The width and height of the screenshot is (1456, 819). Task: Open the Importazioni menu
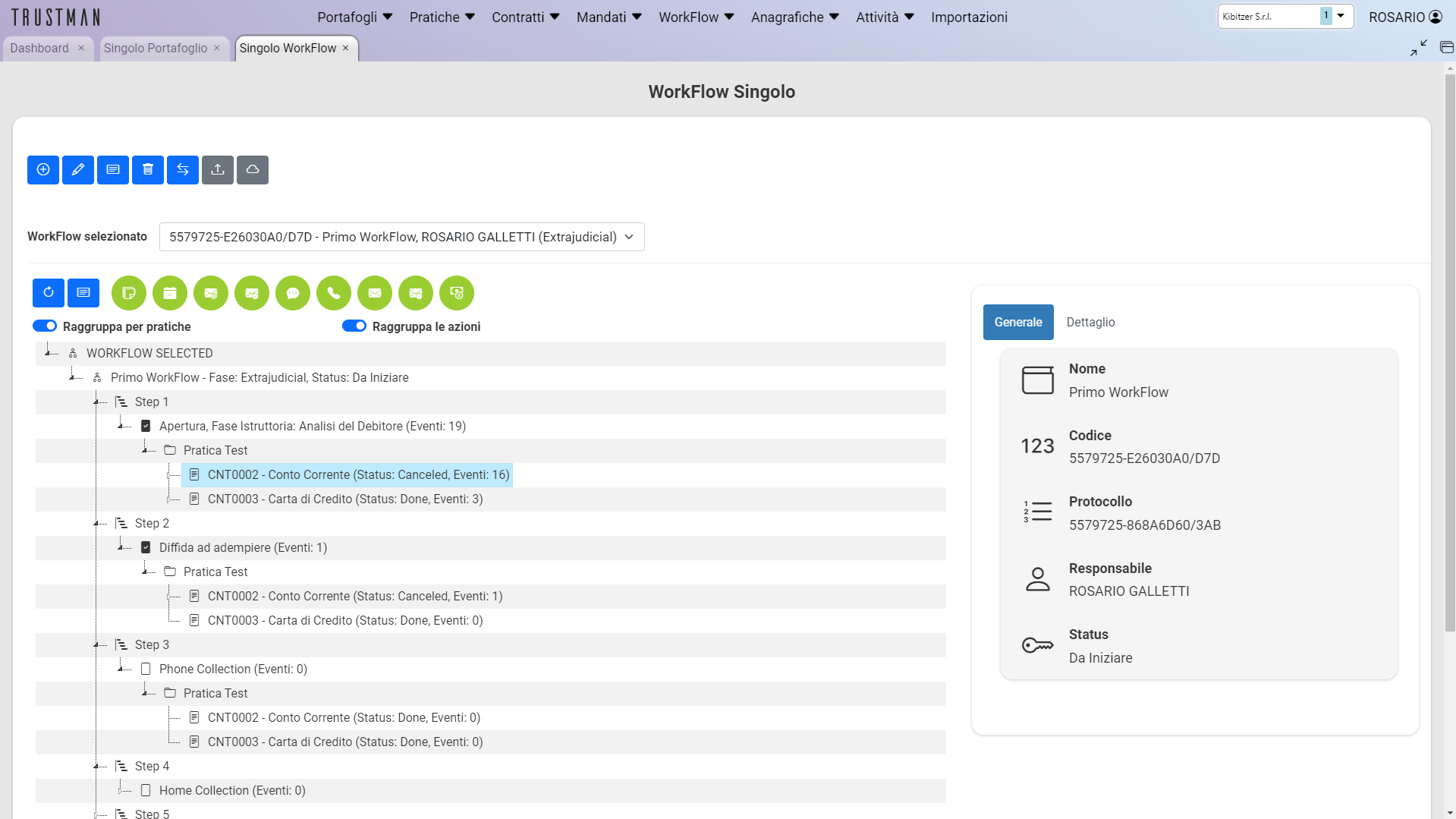pyautogui.click(x=969, y=17)
